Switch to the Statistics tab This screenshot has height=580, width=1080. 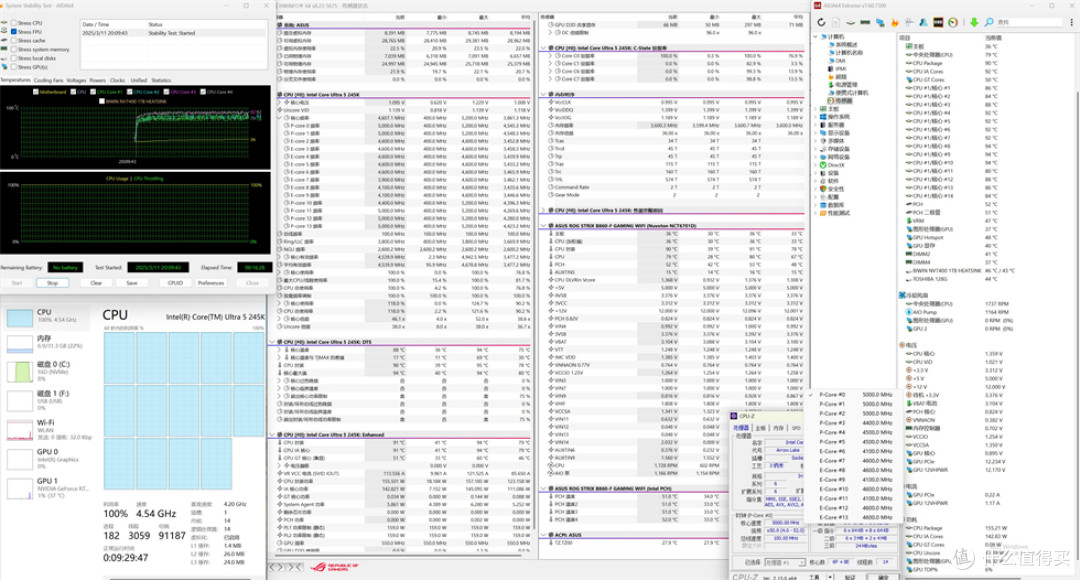pos(161,81)
